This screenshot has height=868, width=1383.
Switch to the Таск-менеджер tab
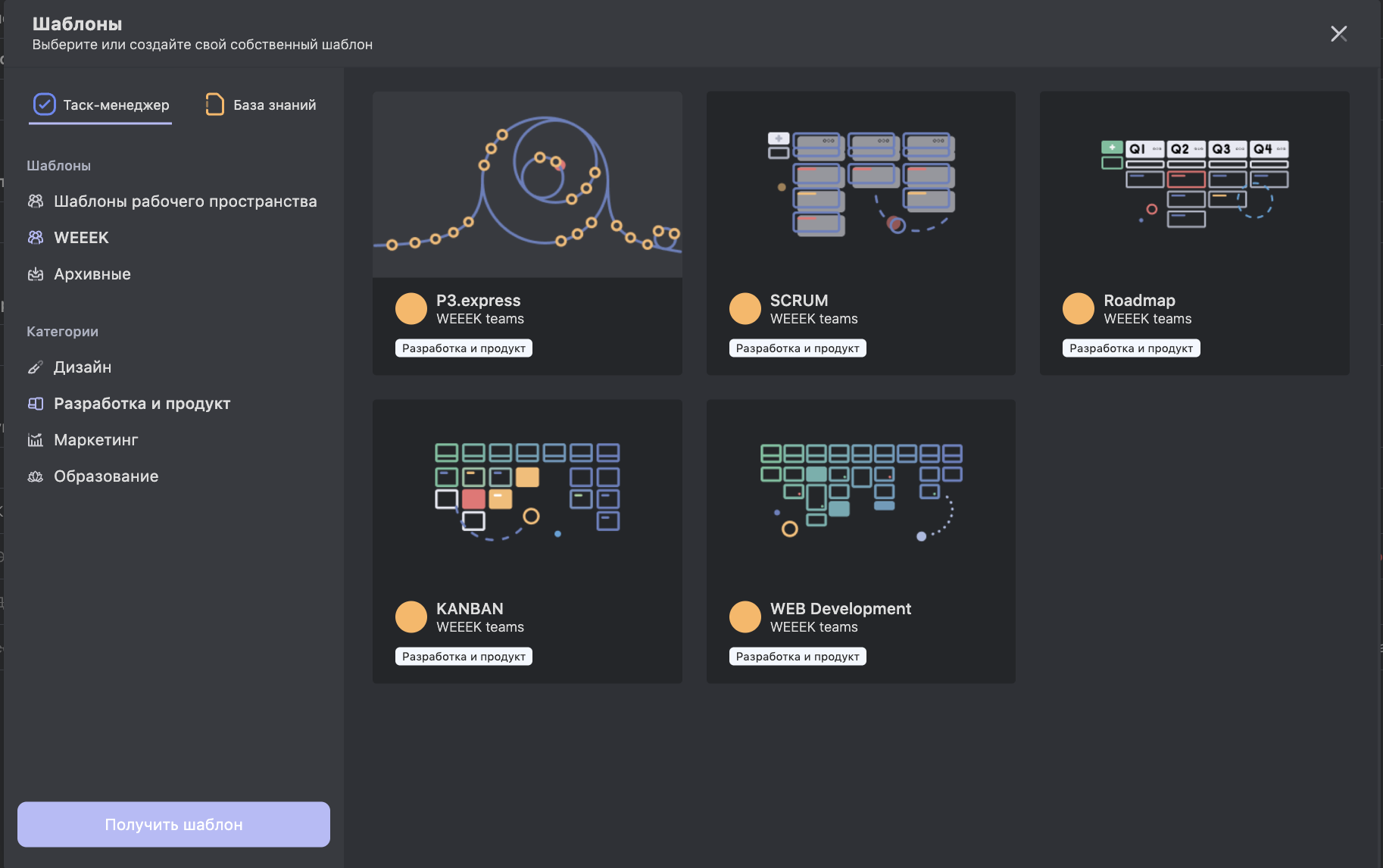pos(116,105)
